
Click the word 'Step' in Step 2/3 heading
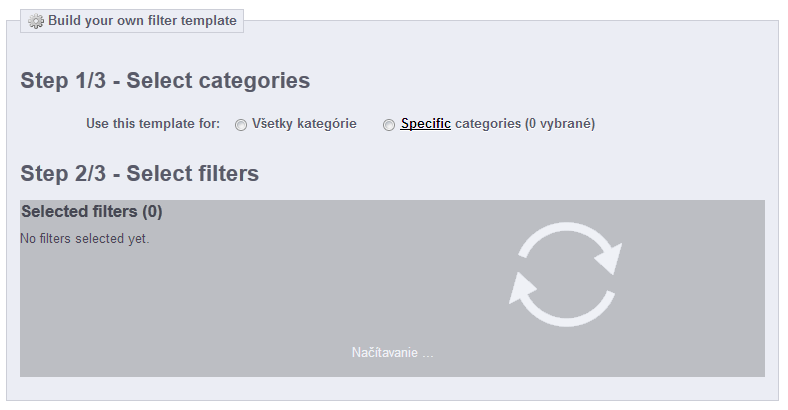[44, 174]
